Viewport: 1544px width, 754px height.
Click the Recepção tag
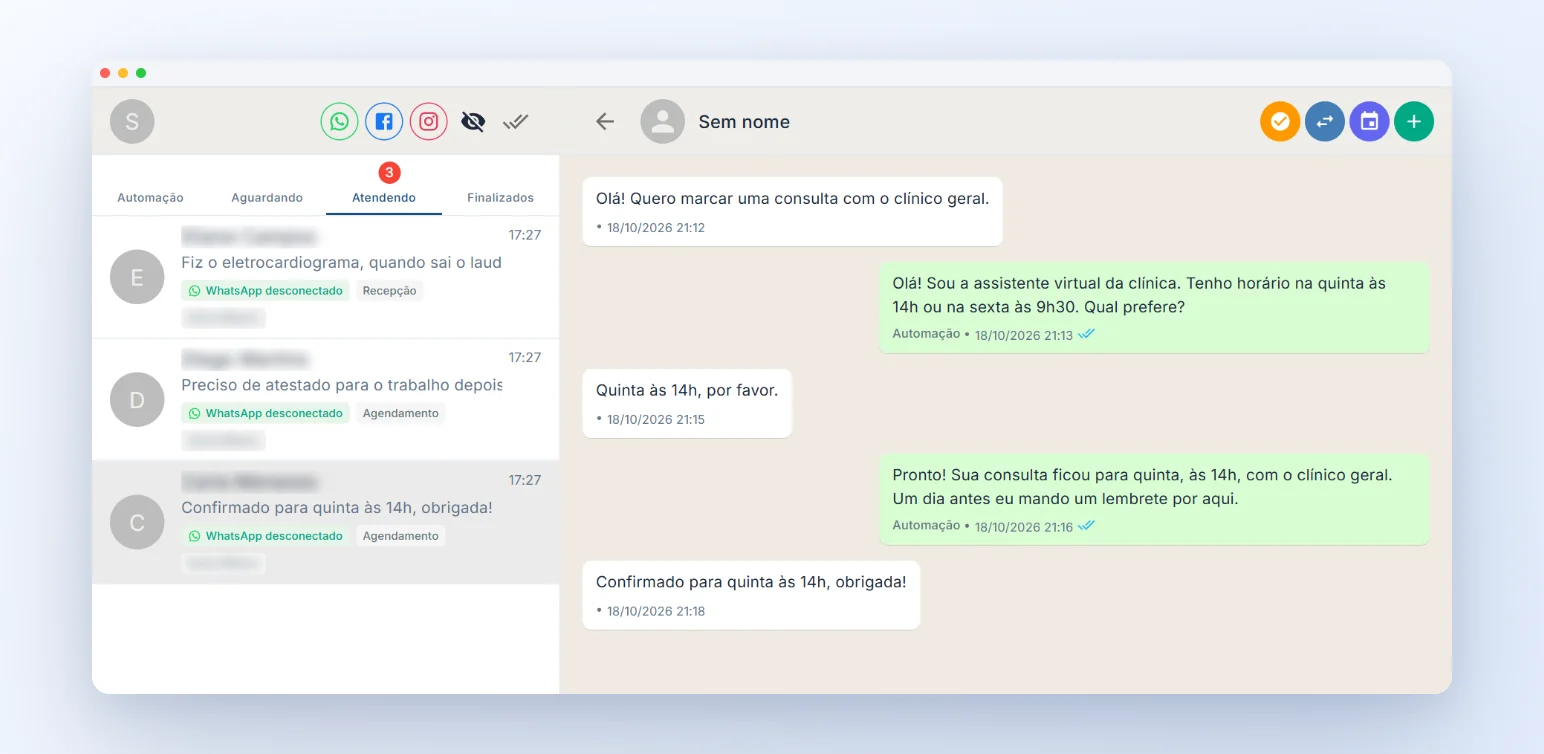pyautogui.click(x=389, y=291)
